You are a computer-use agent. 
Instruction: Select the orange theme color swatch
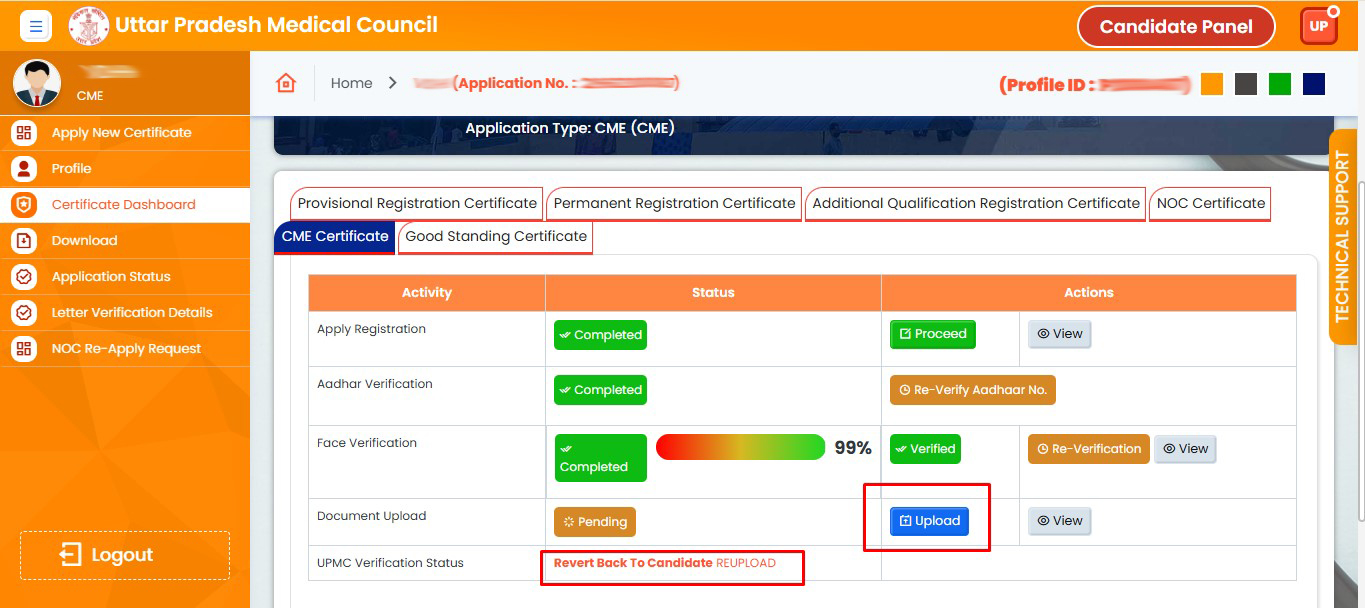click(x=1212, y=84)
